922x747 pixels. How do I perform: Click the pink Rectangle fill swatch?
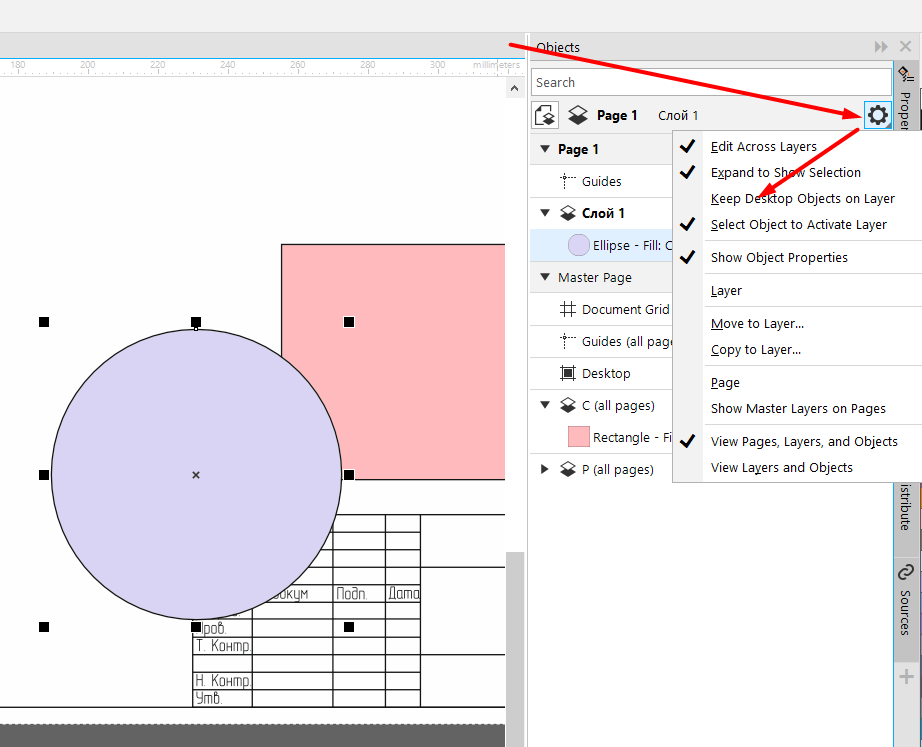tap(578, 437)
